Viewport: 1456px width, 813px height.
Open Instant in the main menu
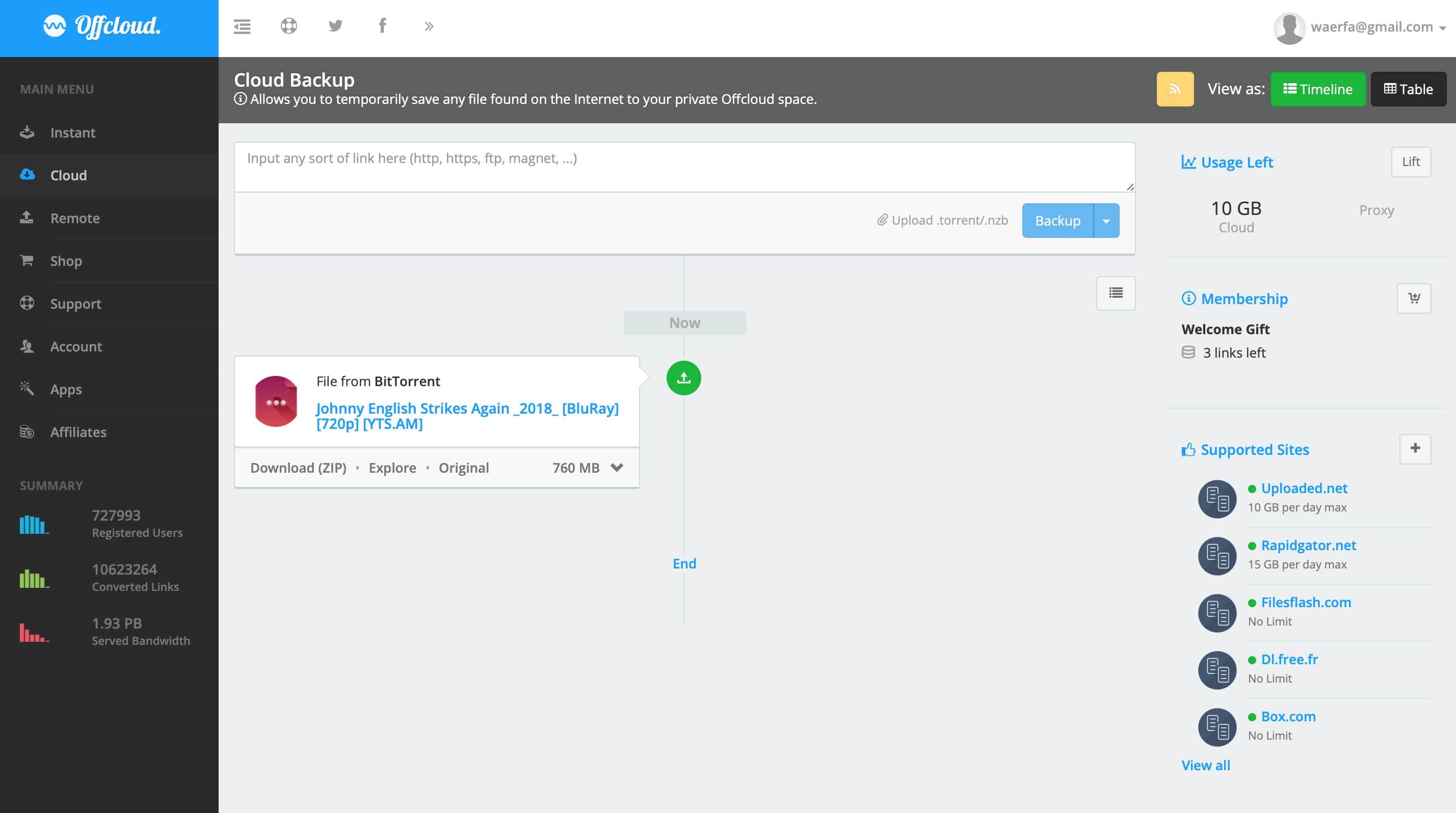pos(109,132)
